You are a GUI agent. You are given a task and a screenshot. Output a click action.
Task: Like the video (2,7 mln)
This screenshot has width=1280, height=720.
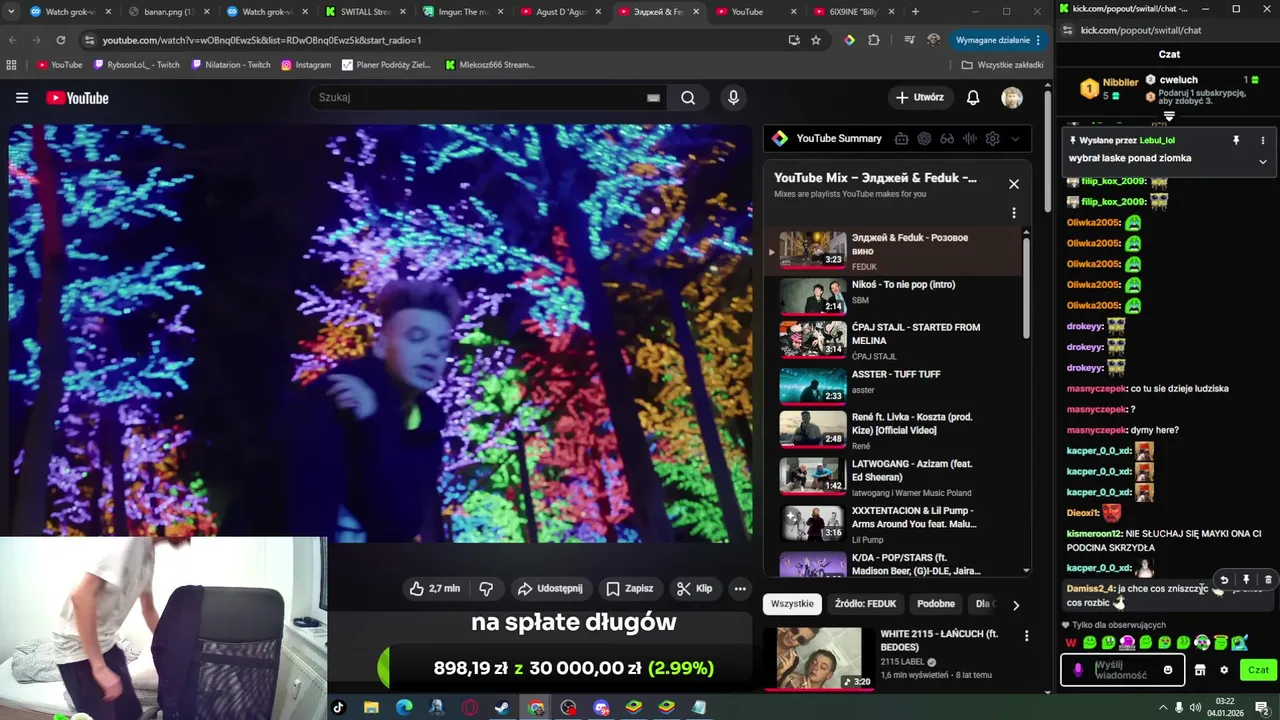pyautogui.click(x=435, y=589)
